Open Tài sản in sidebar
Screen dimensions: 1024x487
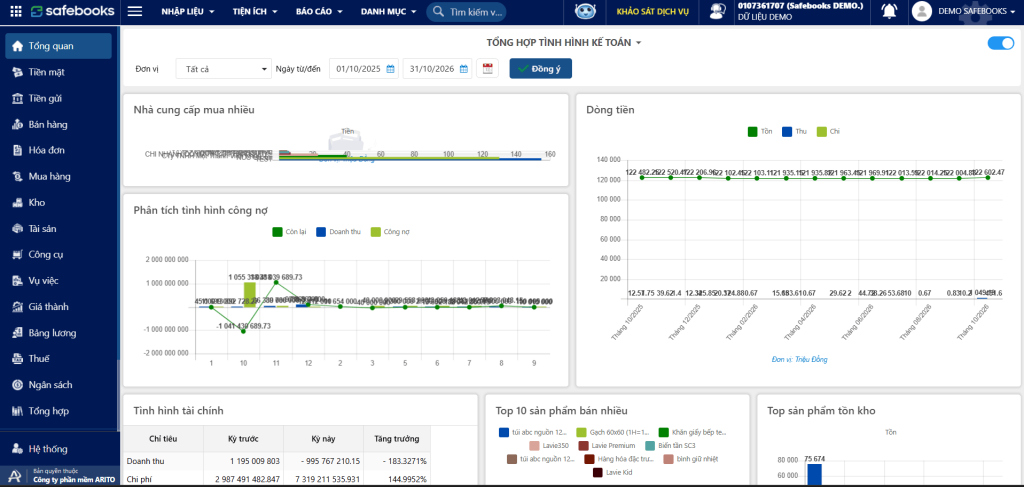tap(59, 228)
